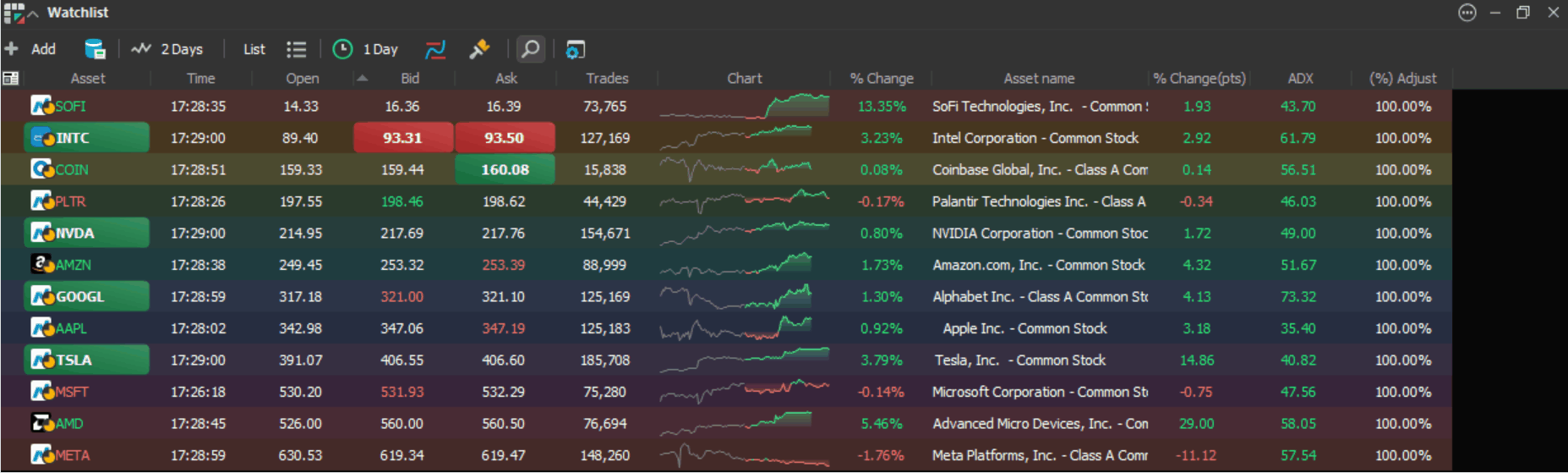Click the GOOGL asset icon
This screenshot has width=1568, height=473.
(42, 296)
